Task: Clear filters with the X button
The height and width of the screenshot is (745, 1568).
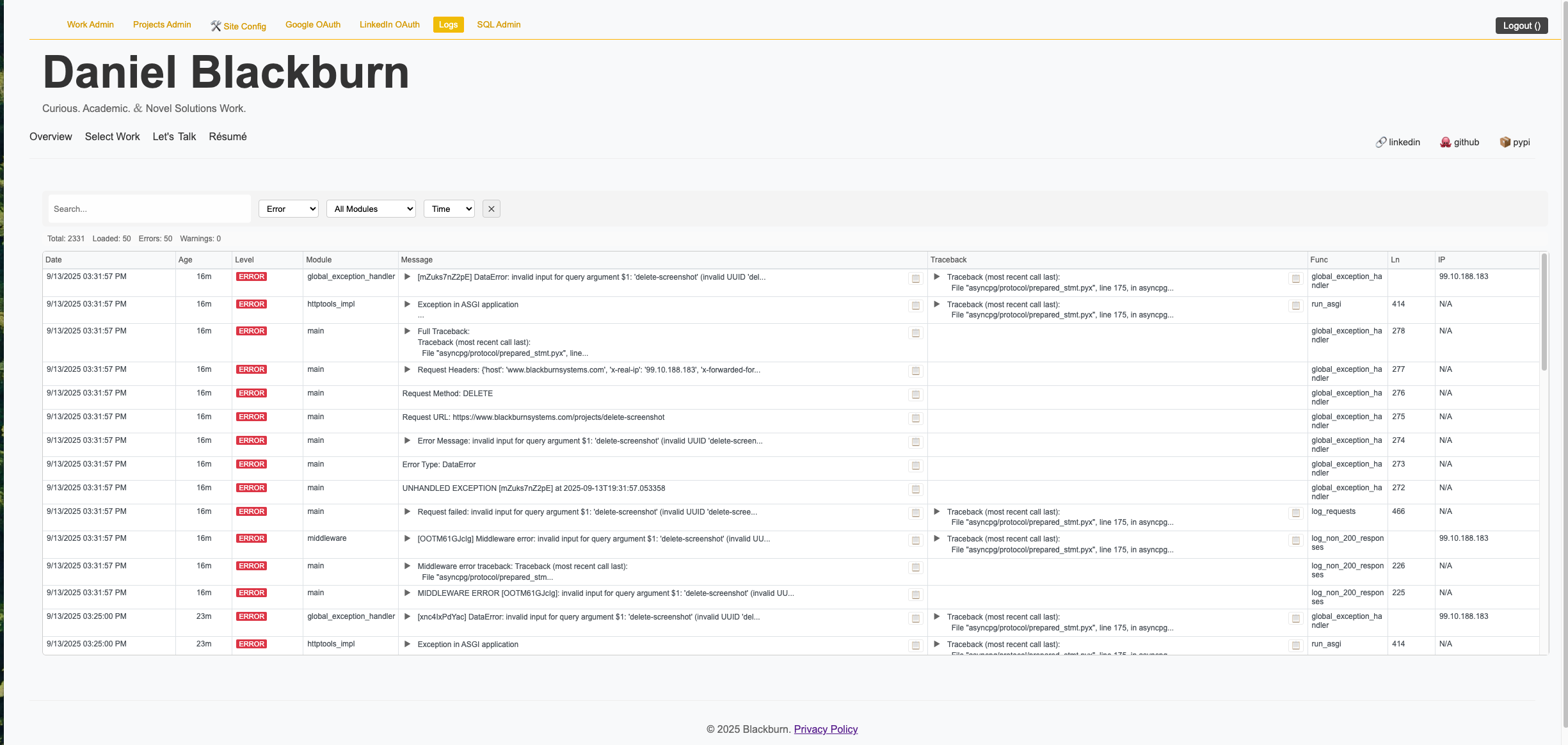Action: (491, 209)
